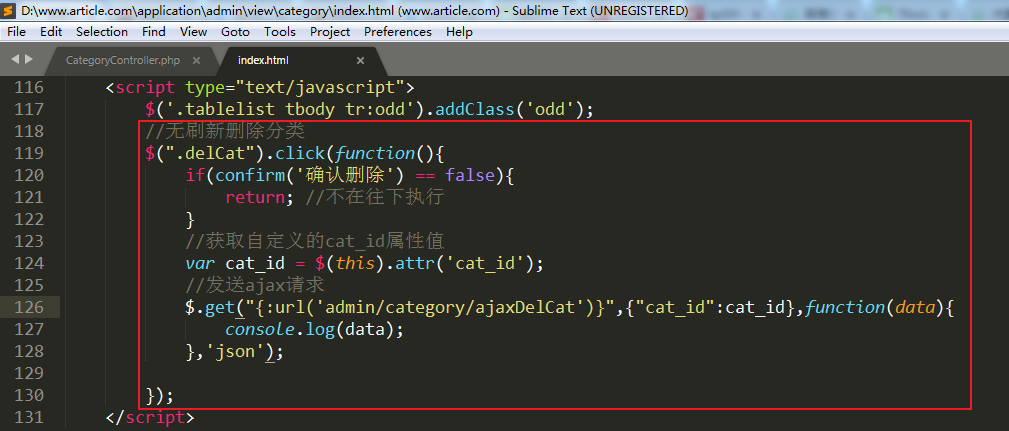The height and width of the screenshot is (431, 1009).
Task: Open the Selection menu
Action: (102, 32)
